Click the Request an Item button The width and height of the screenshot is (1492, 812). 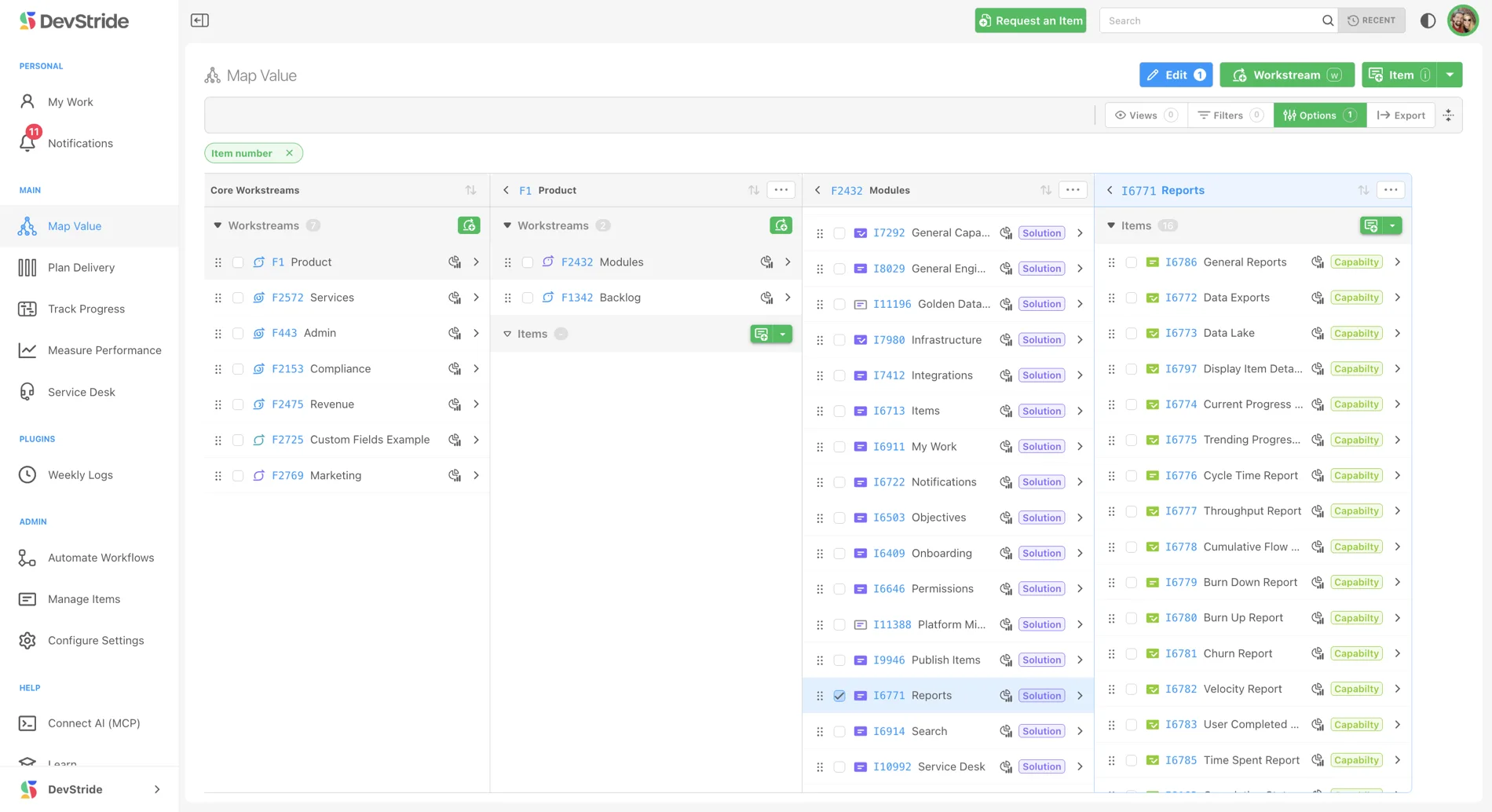1030,20
